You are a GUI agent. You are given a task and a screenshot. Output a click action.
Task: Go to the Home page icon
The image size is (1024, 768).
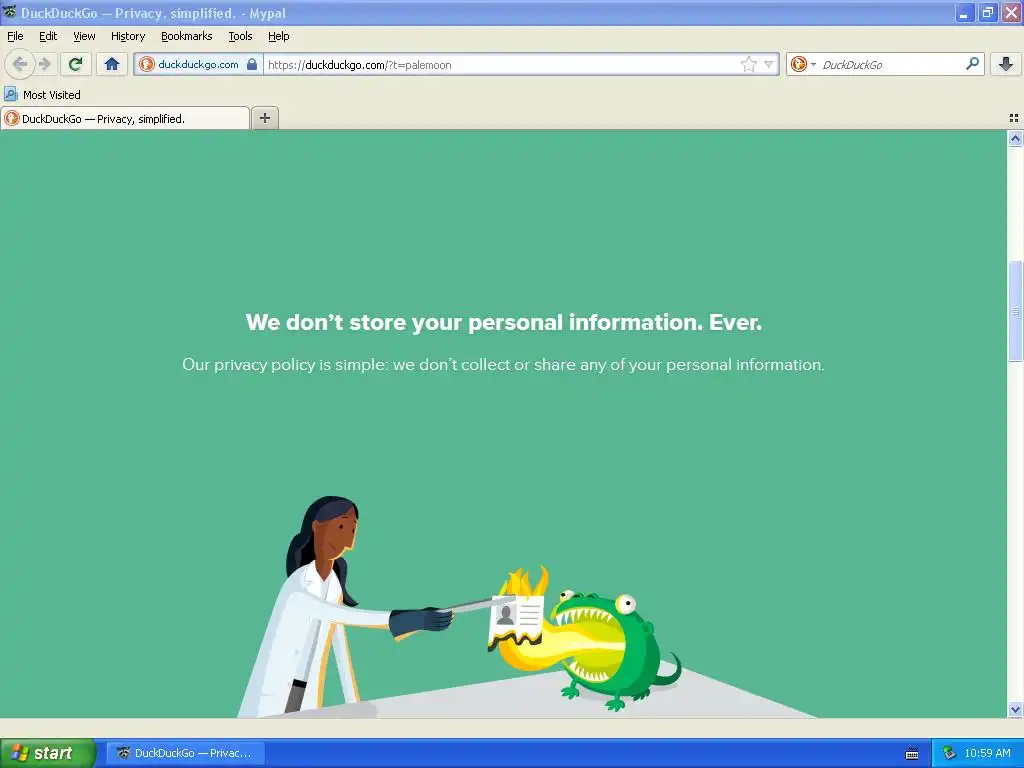pyautogui.click(x=112, y=64)
